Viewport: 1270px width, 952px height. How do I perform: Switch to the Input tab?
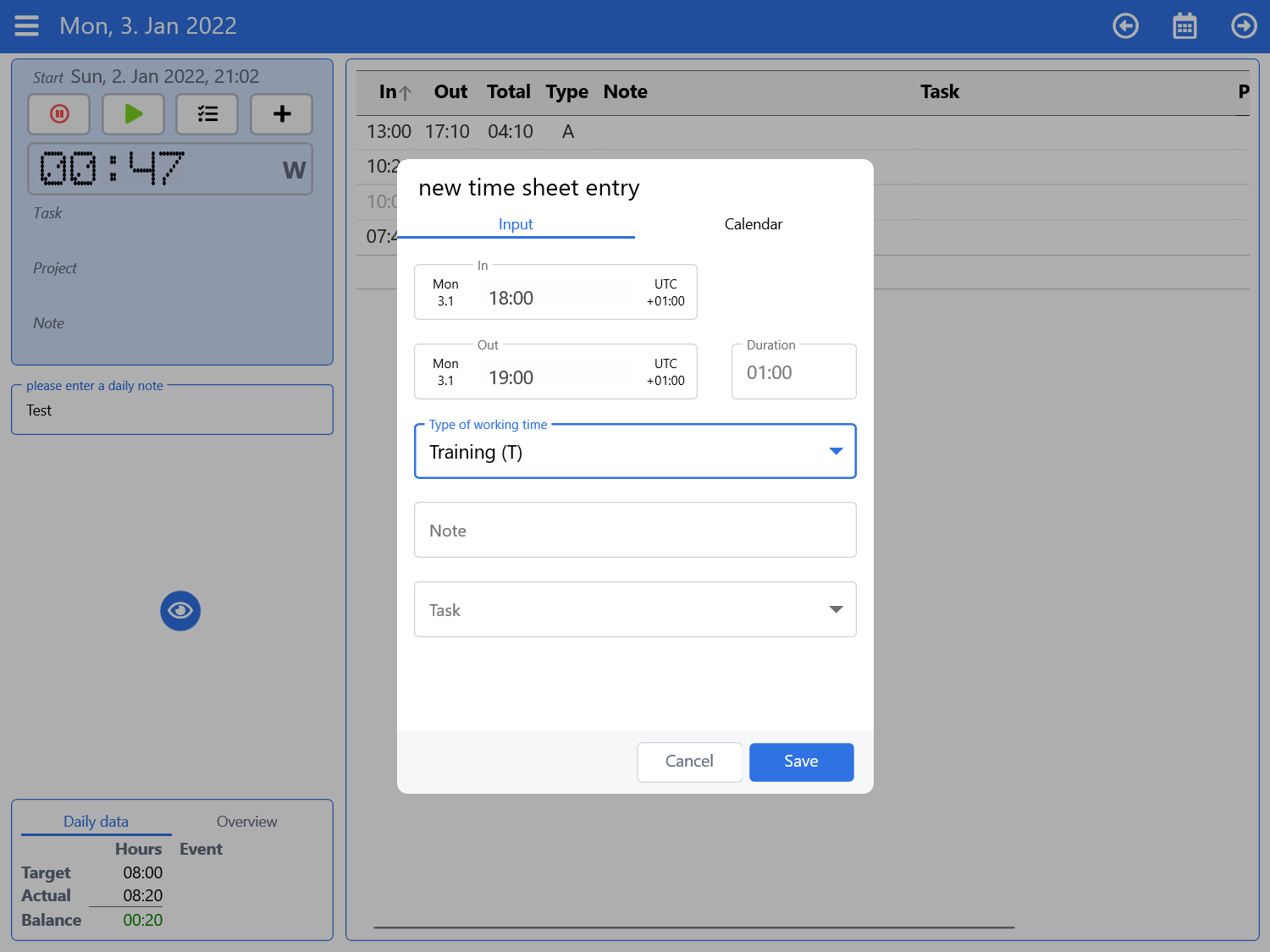pos(516,224)
